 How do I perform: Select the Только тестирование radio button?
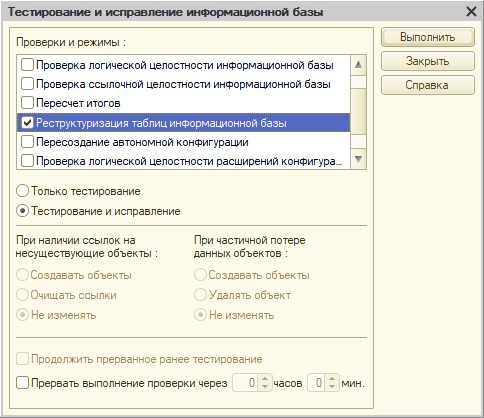tap(22, 191)
